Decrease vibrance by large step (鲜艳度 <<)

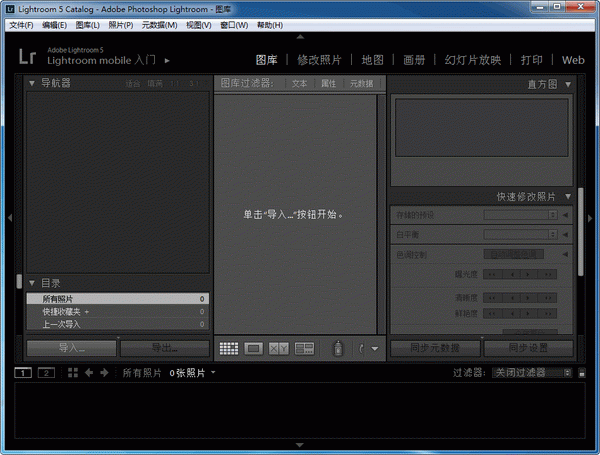tap(492, 314)
